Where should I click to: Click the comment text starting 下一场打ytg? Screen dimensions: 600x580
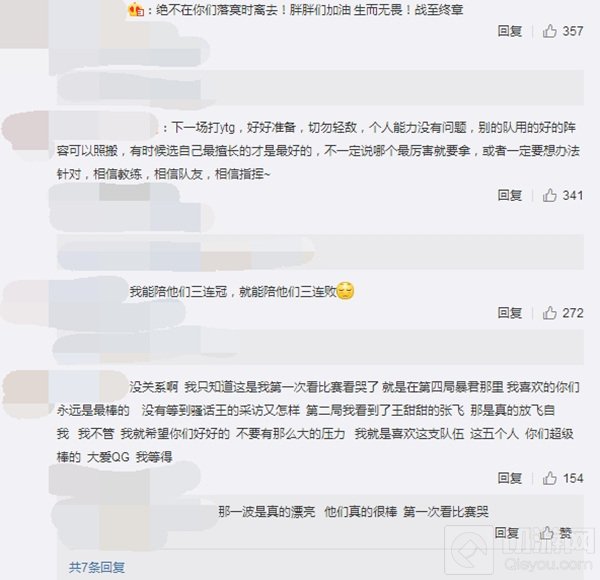(x=318, y=151)
